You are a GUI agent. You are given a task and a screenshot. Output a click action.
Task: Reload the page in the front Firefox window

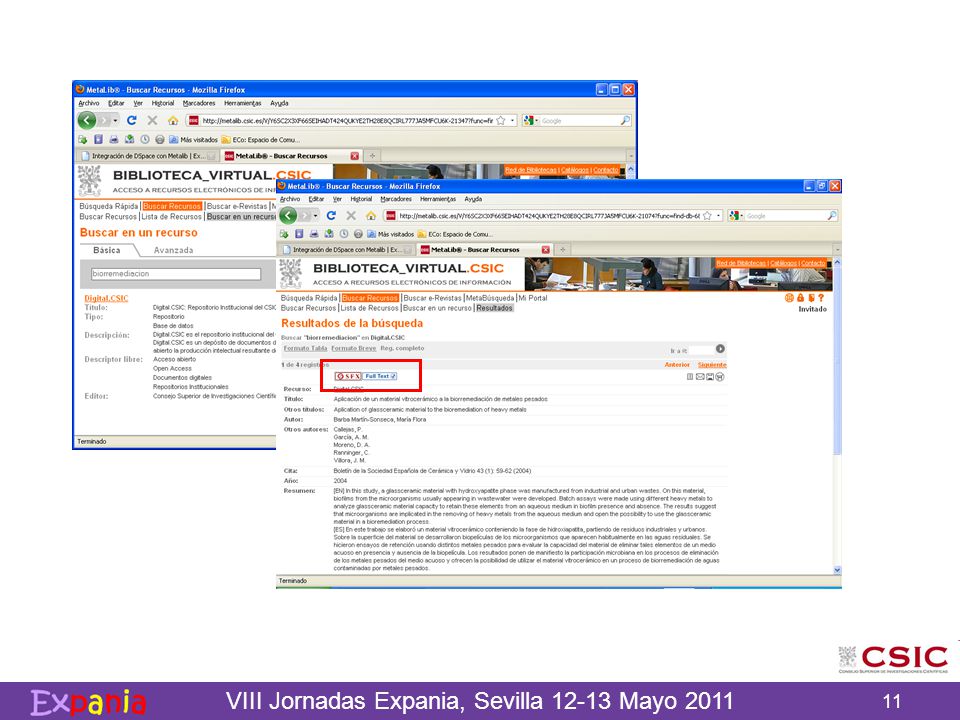(x=331, y=216)
